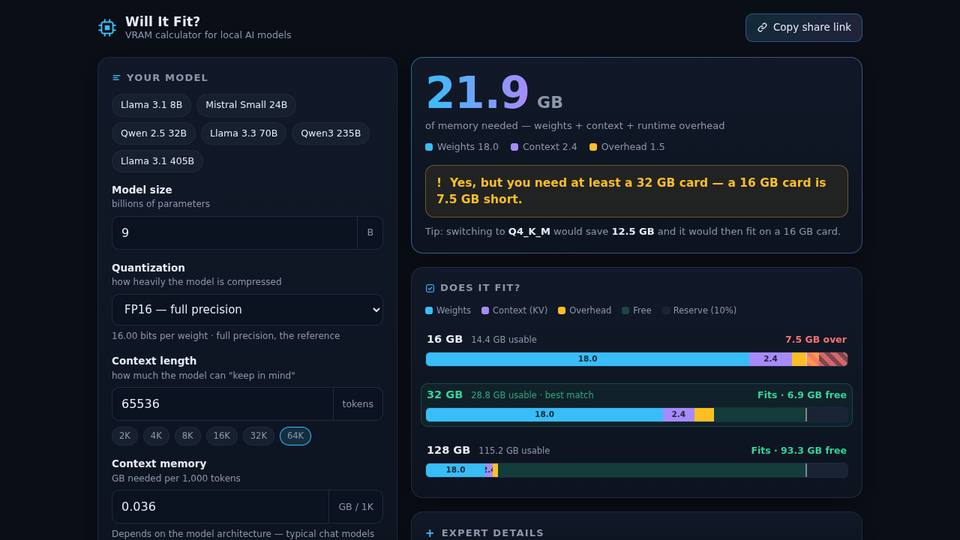Viewport: 960px width, 540px height.
Task: Click the 32 GB card usage bar
Action: coord(637,414)
